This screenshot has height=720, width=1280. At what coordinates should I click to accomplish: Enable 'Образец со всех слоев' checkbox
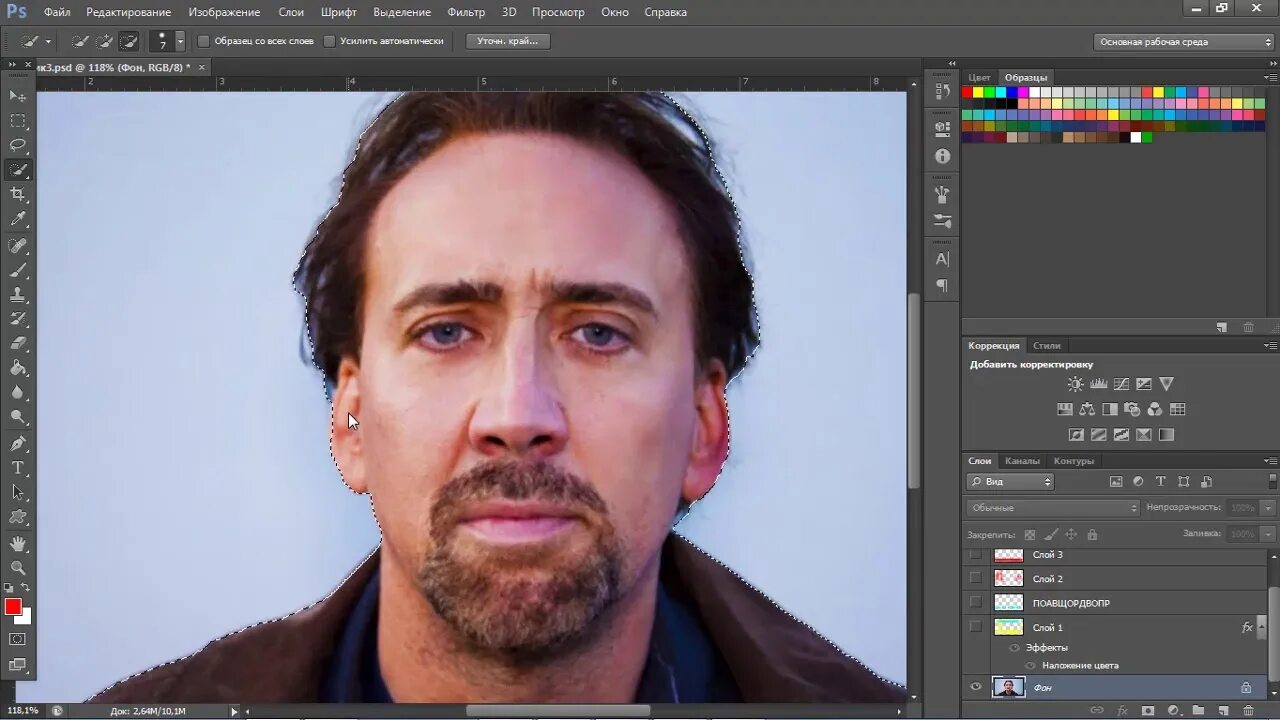[x=204, y=42]
